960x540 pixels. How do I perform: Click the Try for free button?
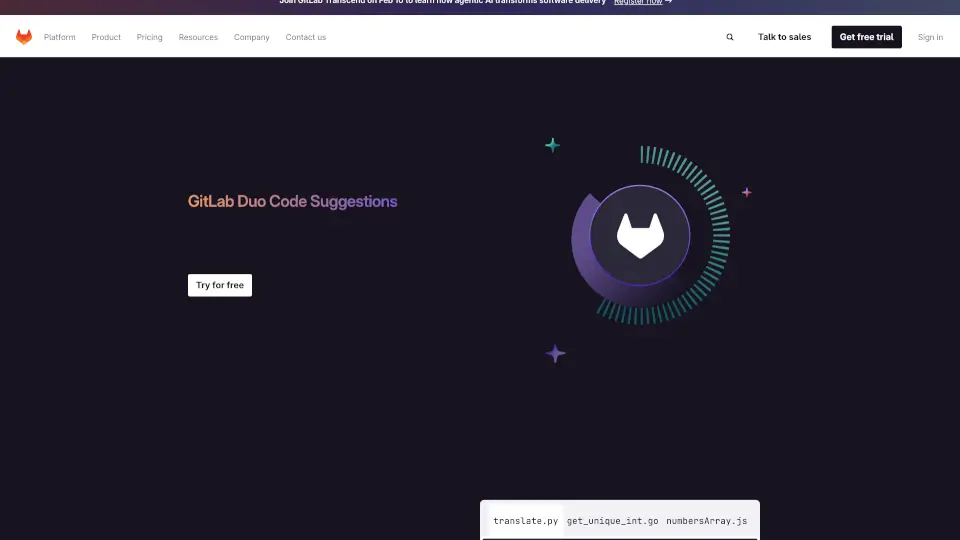[220, 285]
